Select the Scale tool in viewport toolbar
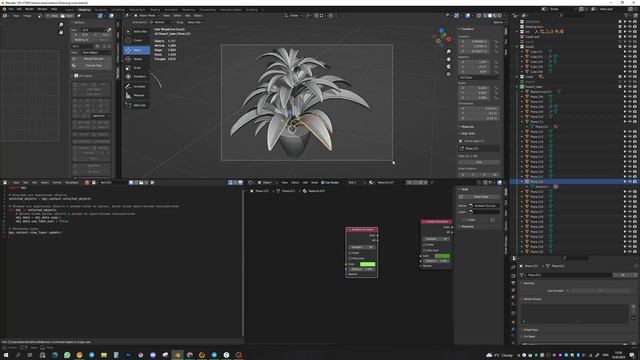 [x=136, y=68]
